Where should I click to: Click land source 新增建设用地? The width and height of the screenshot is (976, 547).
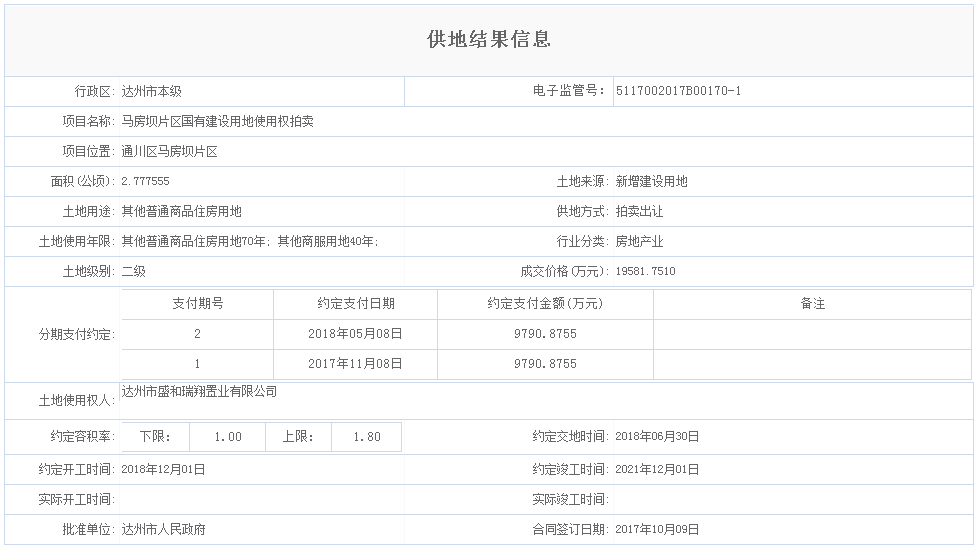pos(651,181)
